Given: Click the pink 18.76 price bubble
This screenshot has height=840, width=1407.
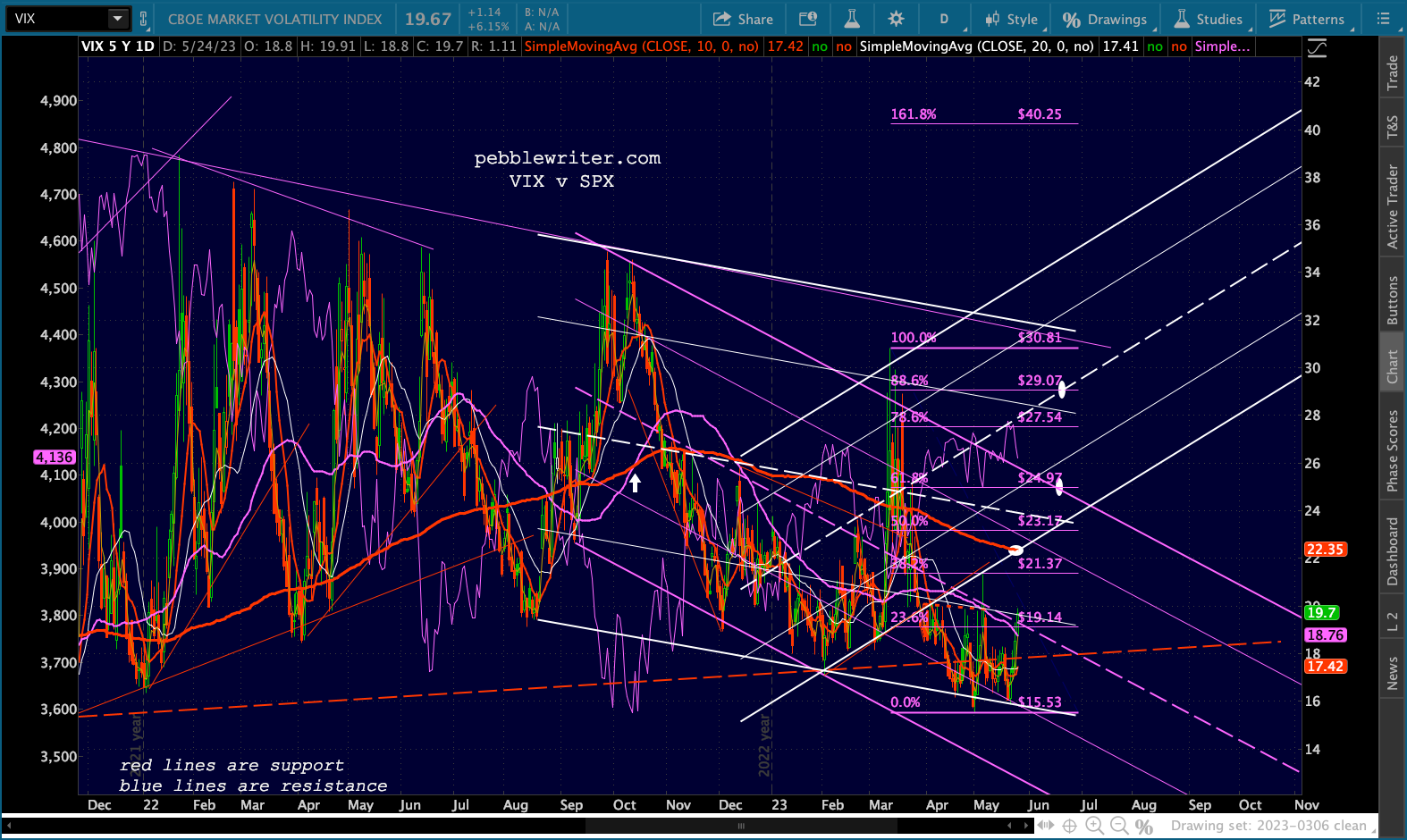Looking at the screenshot, I should pos(1324,635).
